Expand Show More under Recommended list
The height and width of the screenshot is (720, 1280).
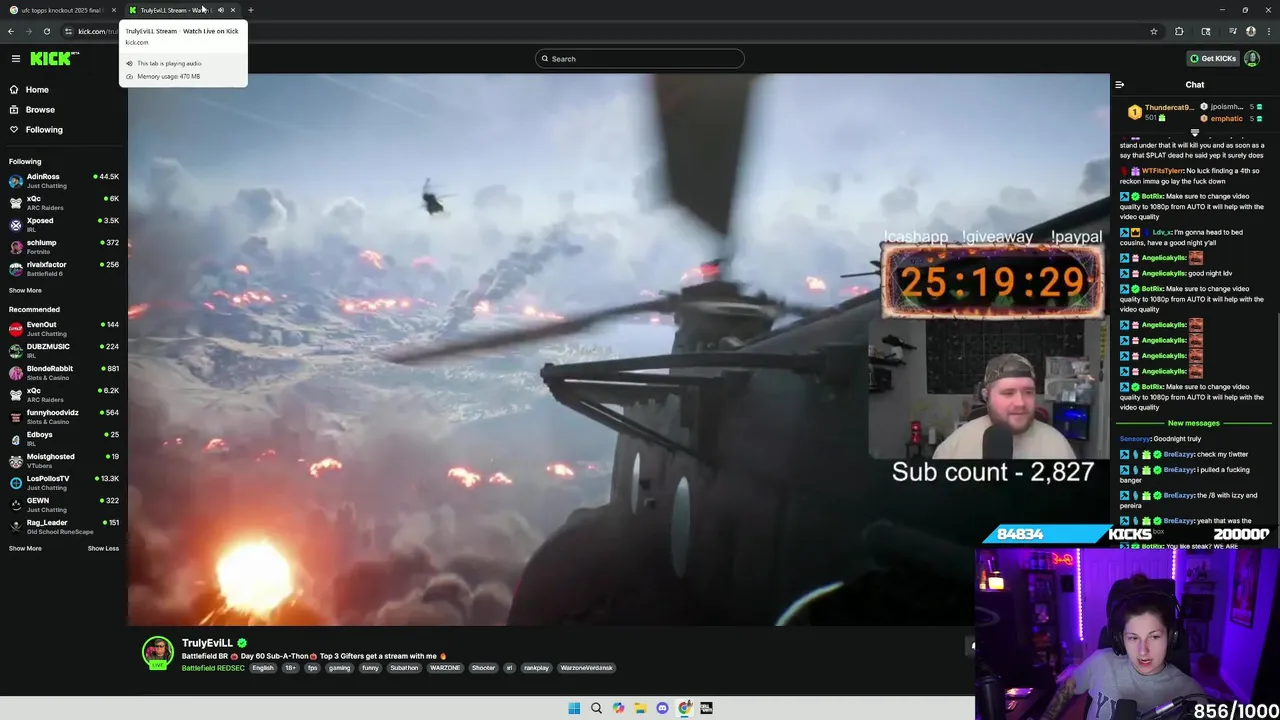(25, 548)
